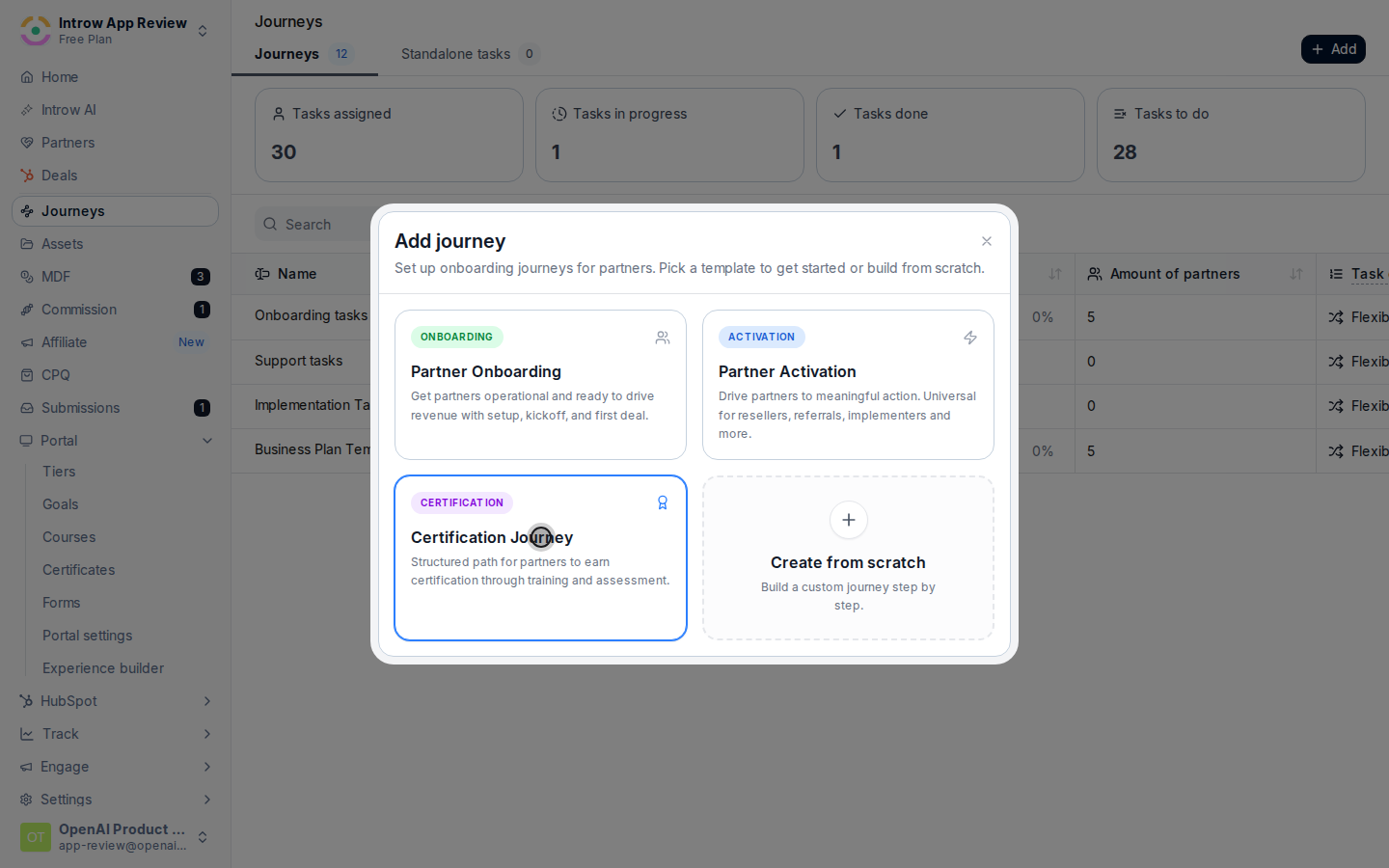
Task: Click the CPQ icon in the sidebar
Action: point(27,375)
